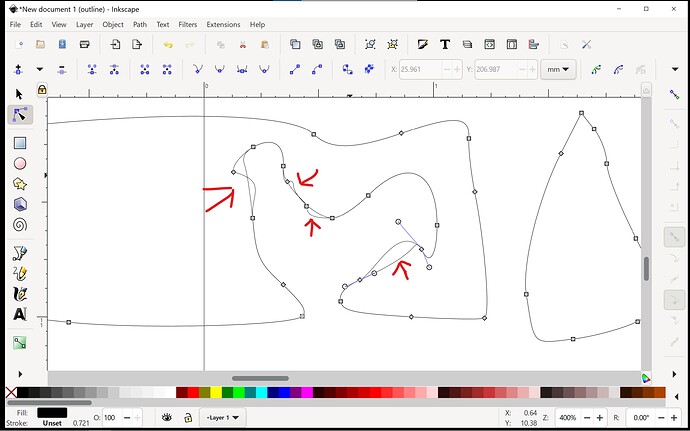
Task: Choose the Connector tool in toolbox
Action: (20, 343)
